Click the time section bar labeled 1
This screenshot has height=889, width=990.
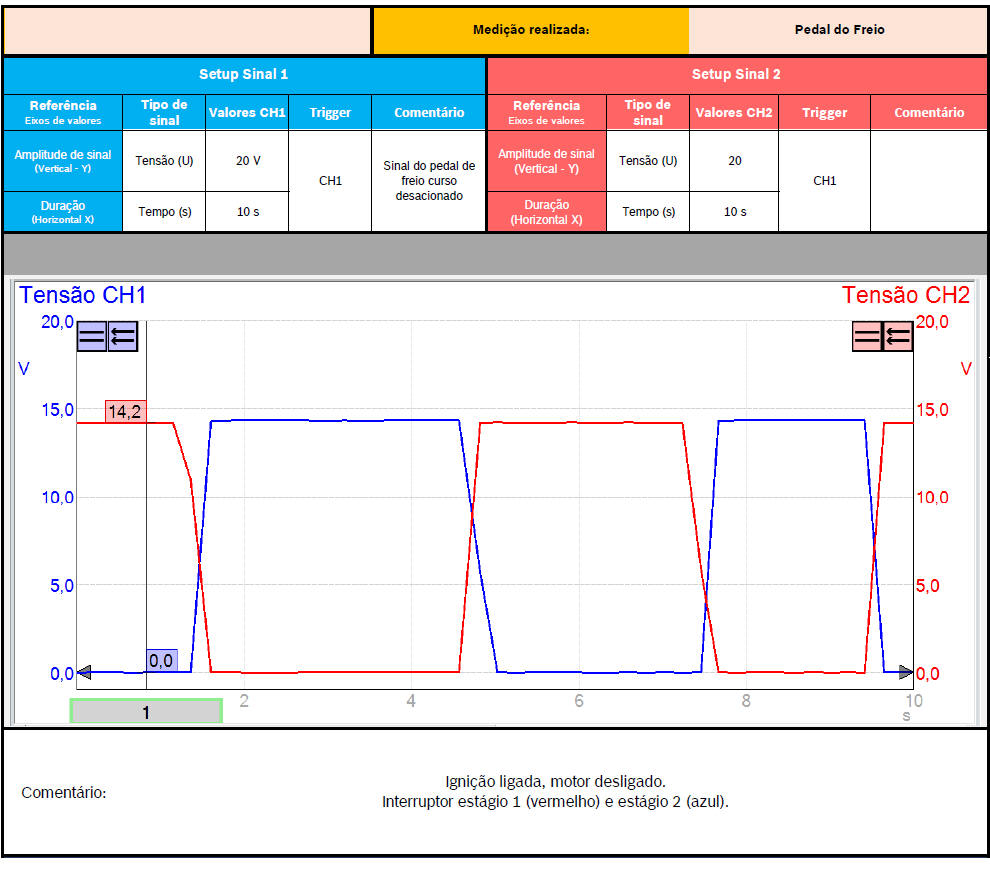pyautogui.click(x=146, y=712)
